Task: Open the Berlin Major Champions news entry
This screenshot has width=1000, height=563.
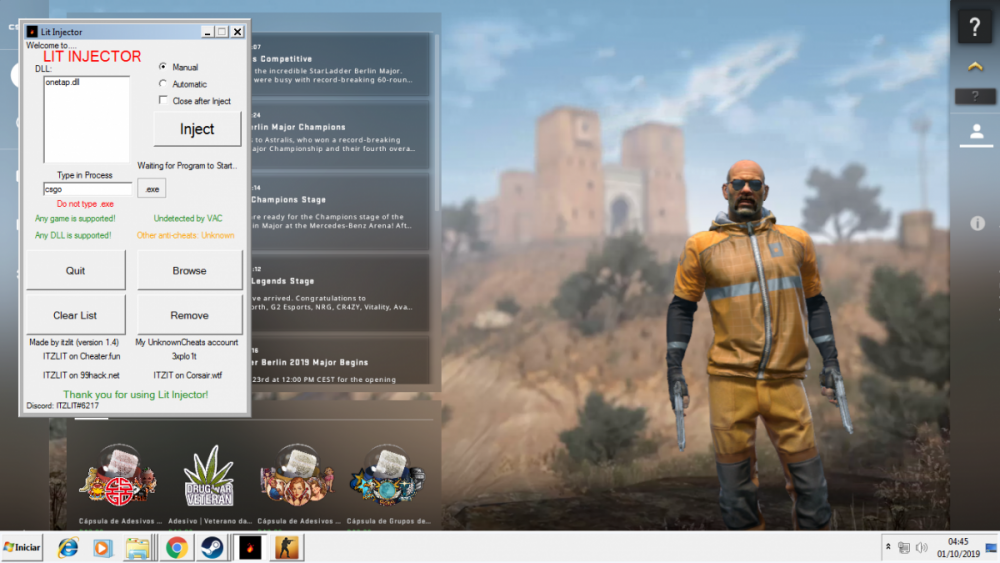Action: pyautogui.click(x=341, y=135)
